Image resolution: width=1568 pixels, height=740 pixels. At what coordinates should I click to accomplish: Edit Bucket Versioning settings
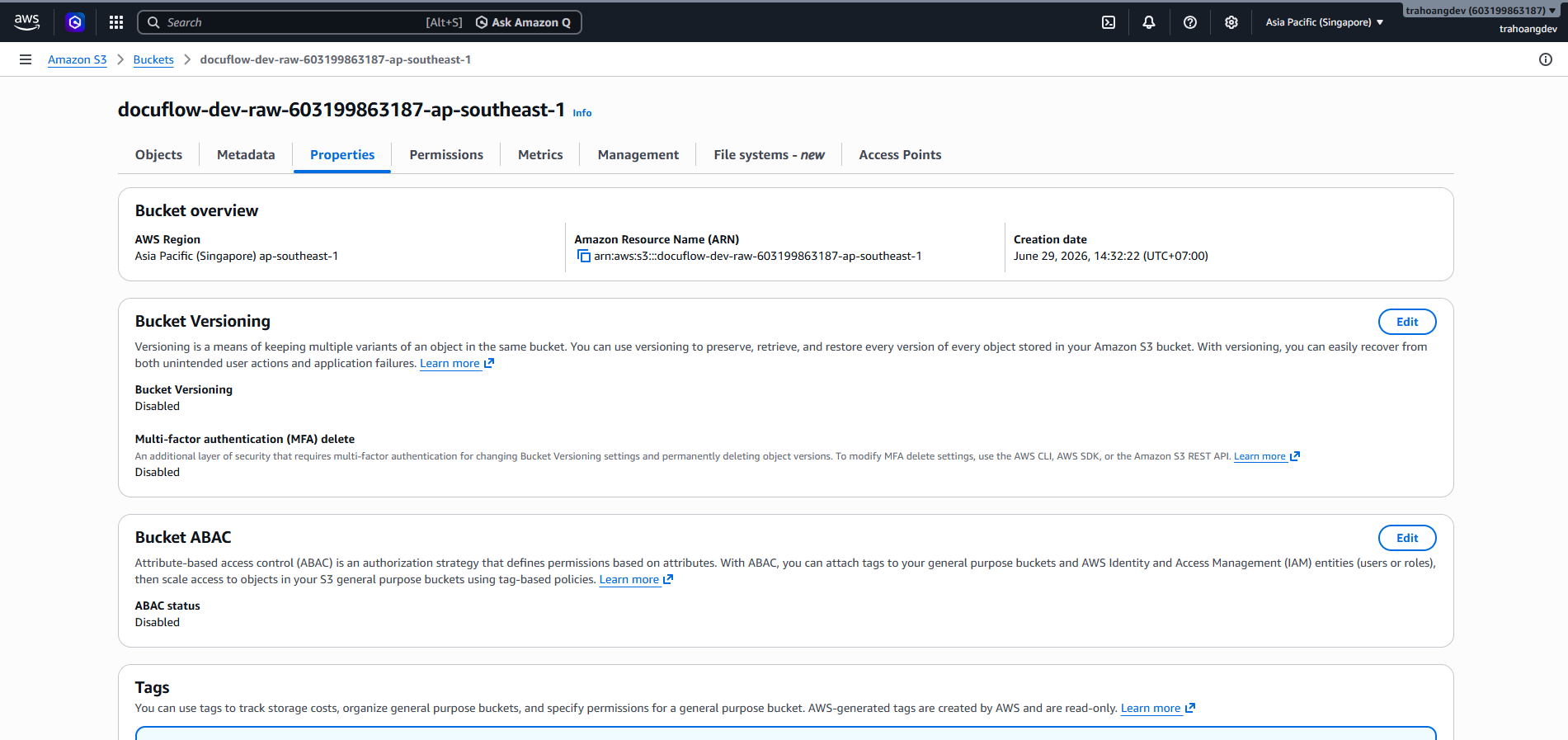(x=1407, y=322)
